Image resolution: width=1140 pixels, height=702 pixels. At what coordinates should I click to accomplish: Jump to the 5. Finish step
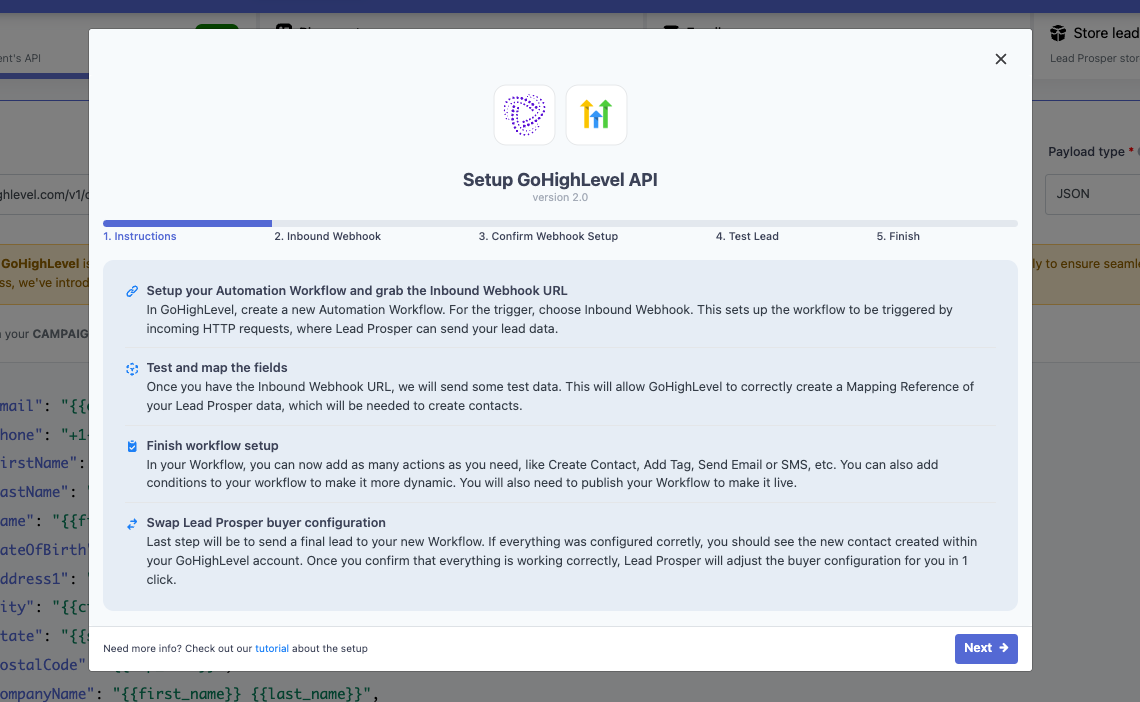tap(897, 236)
